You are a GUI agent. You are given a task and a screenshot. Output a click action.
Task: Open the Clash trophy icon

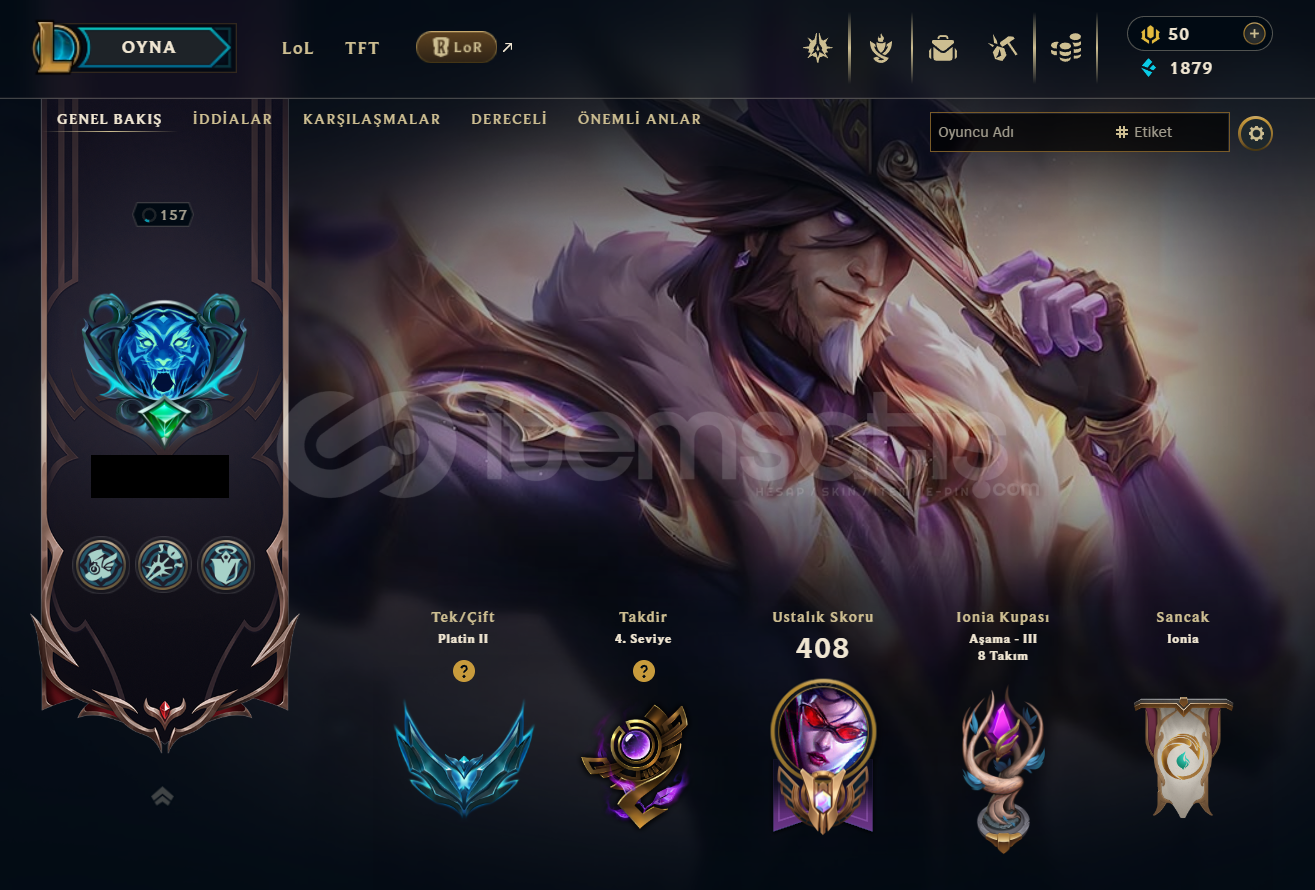tap(881, 48)
